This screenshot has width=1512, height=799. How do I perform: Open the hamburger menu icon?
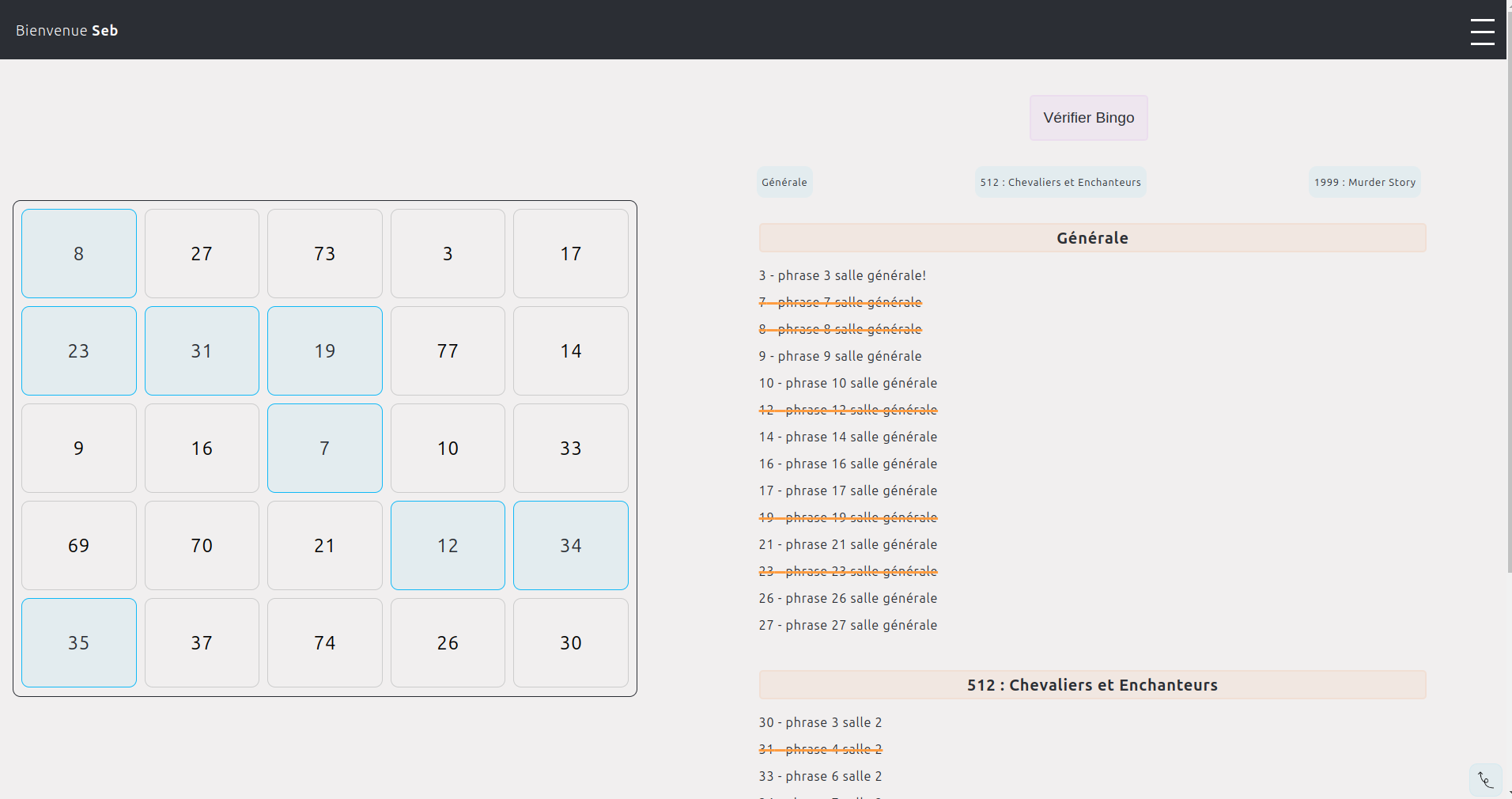[1482, 32]
